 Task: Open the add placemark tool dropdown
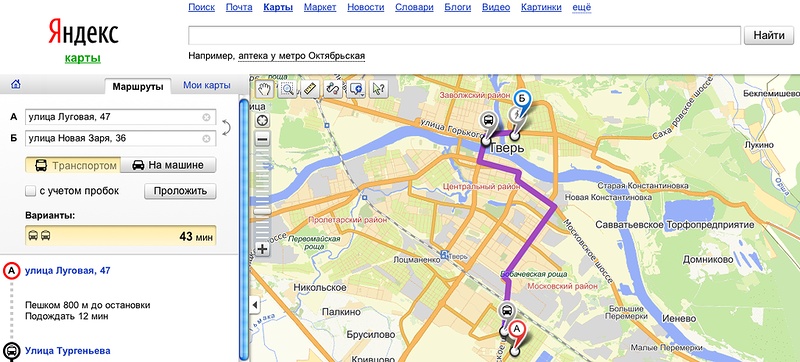coord(356,89)
